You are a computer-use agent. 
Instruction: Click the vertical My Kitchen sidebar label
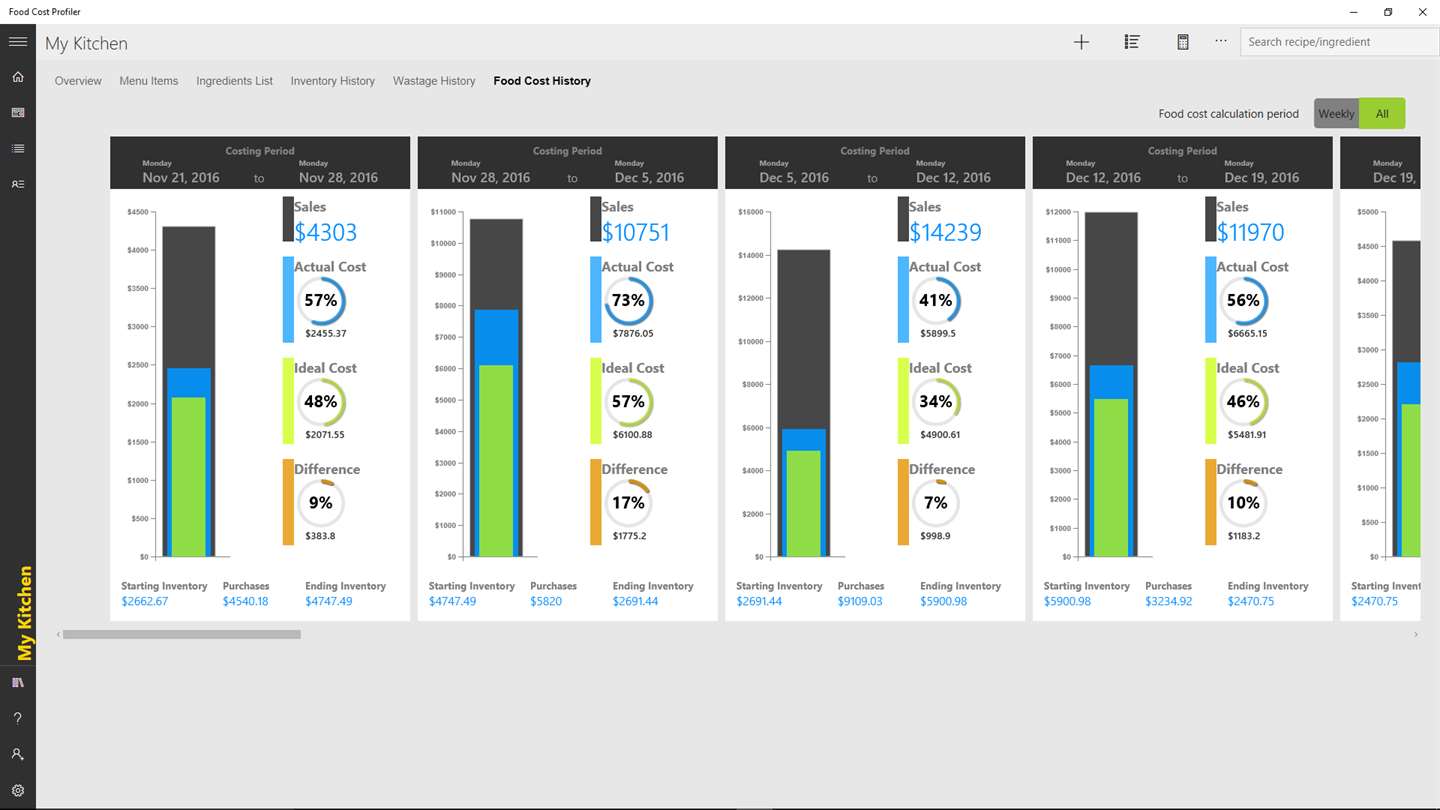pos(25,613)
